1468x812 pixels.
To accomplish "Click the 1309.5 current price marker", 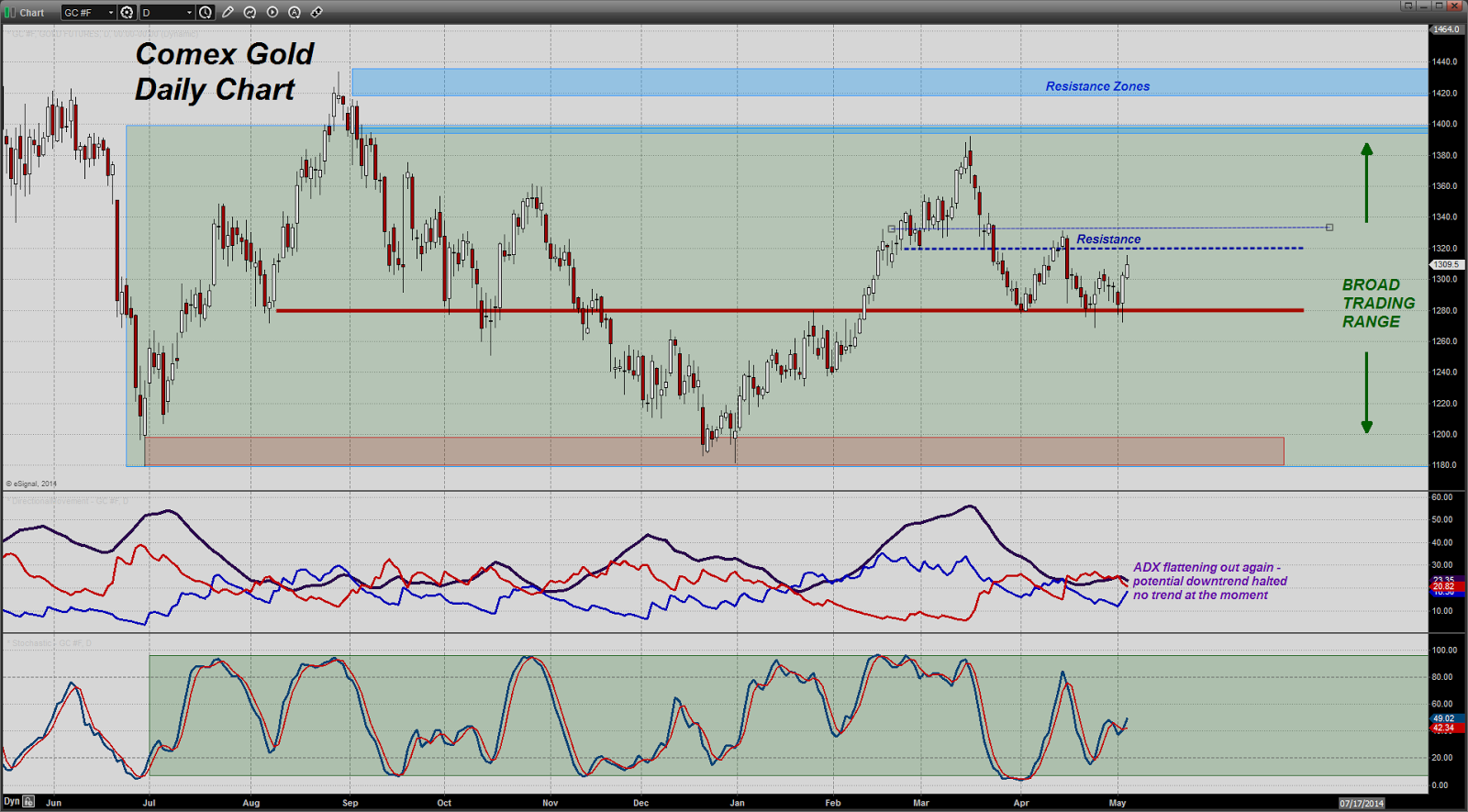I will point(1446,264).
